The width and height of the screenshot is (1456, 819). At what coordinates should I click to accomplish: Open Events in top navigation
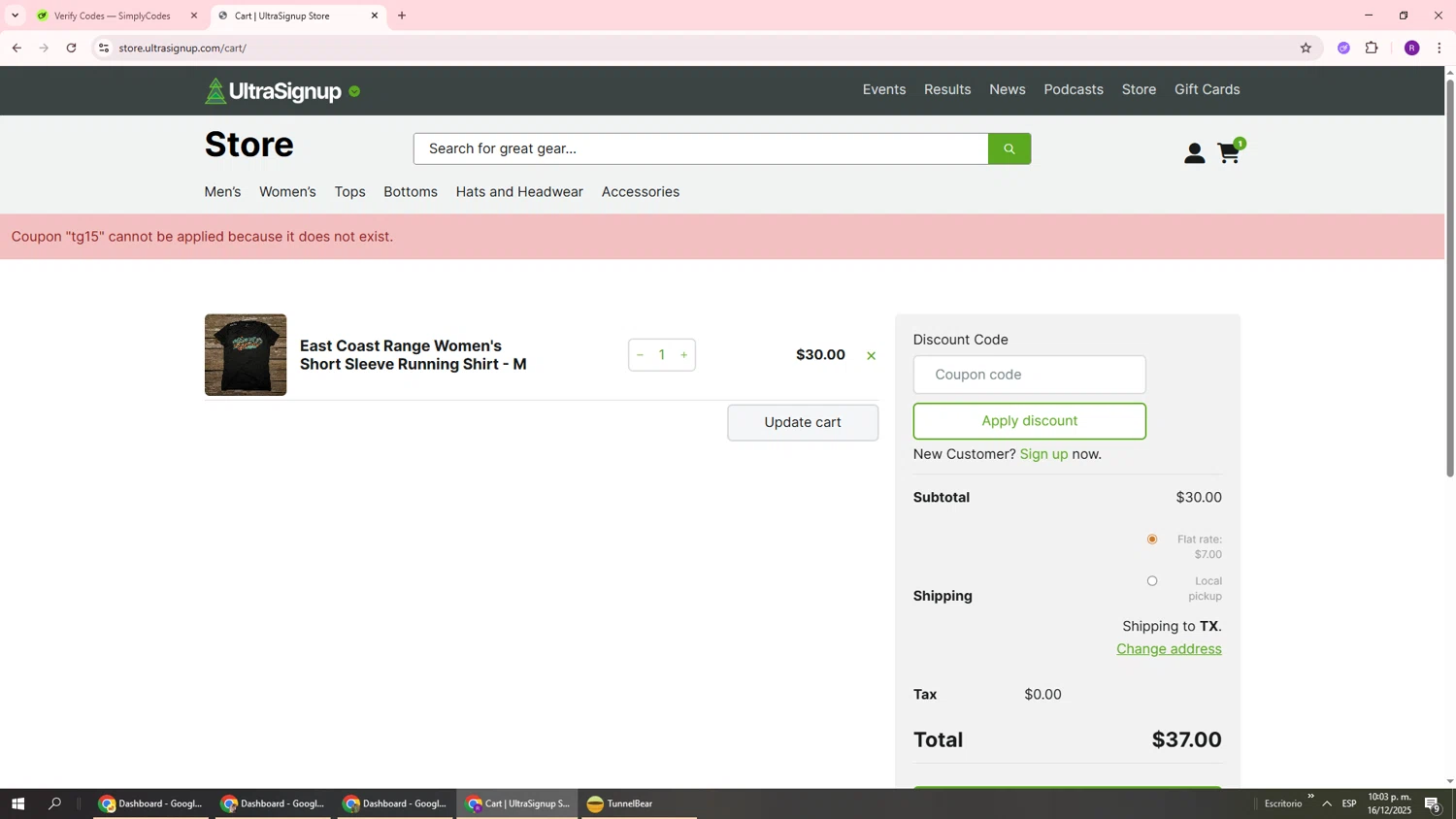point(884,89)
